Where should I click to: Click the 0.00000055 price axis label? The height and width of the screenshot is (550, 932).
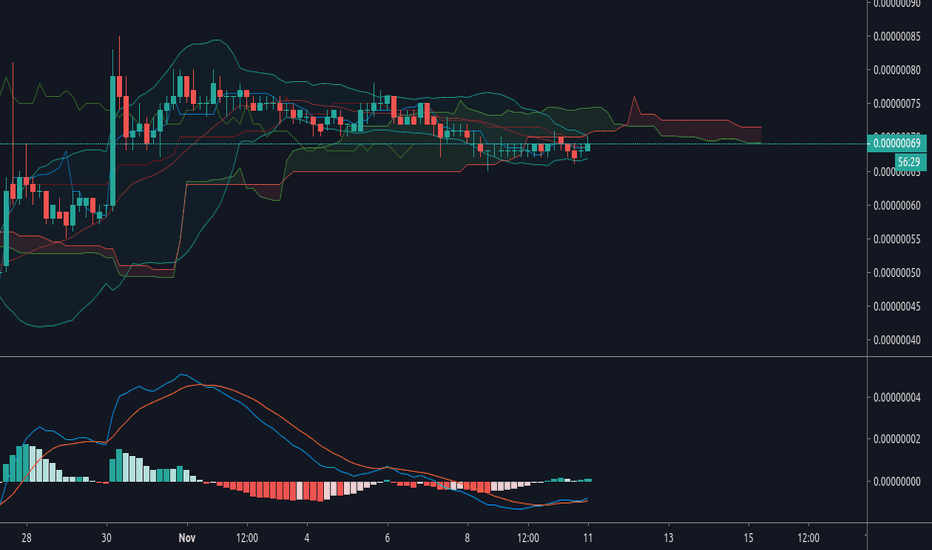(897, 239)
